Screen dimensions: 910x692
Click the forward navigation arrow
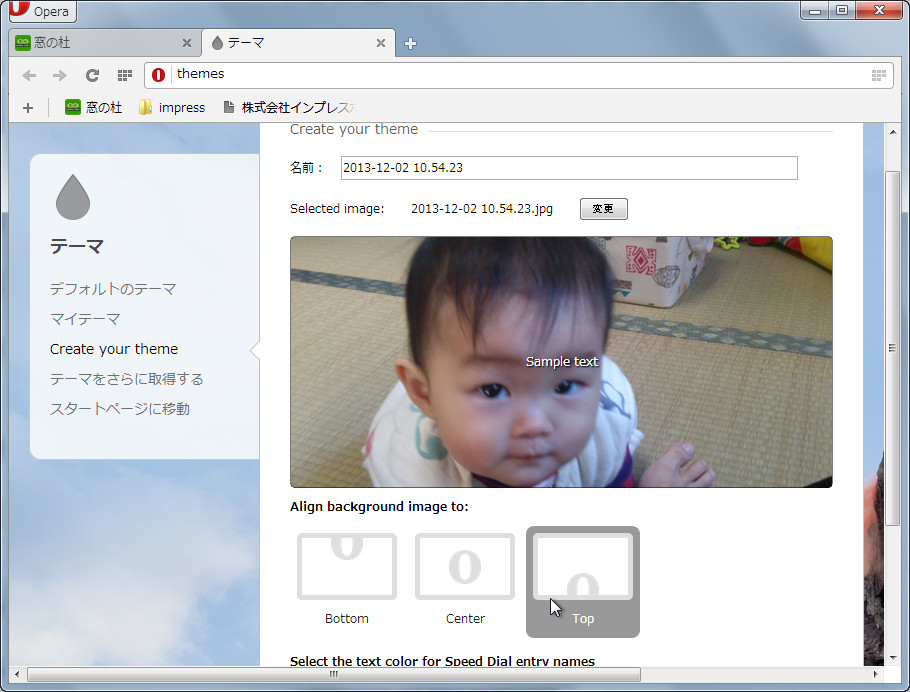(x=58, y=75)
